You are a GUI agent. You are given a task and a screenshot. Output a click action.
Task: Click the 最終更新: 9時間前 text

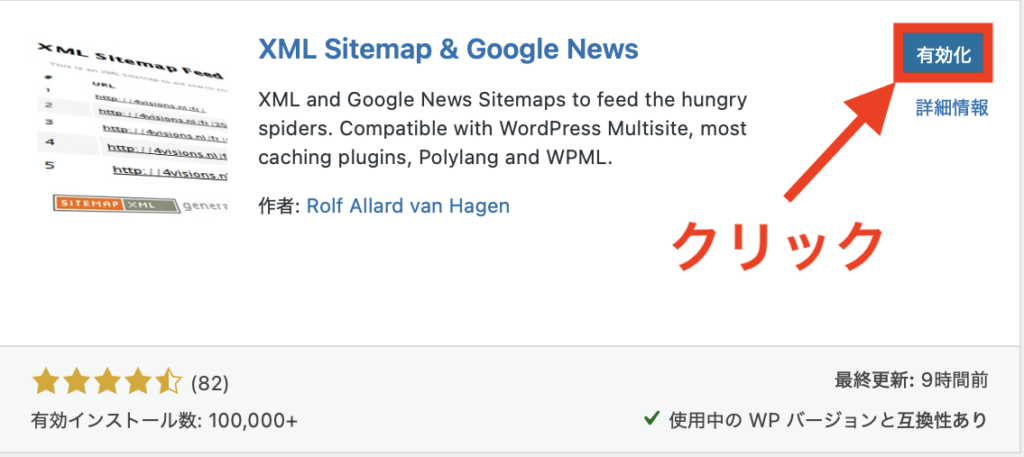point(911,380)
